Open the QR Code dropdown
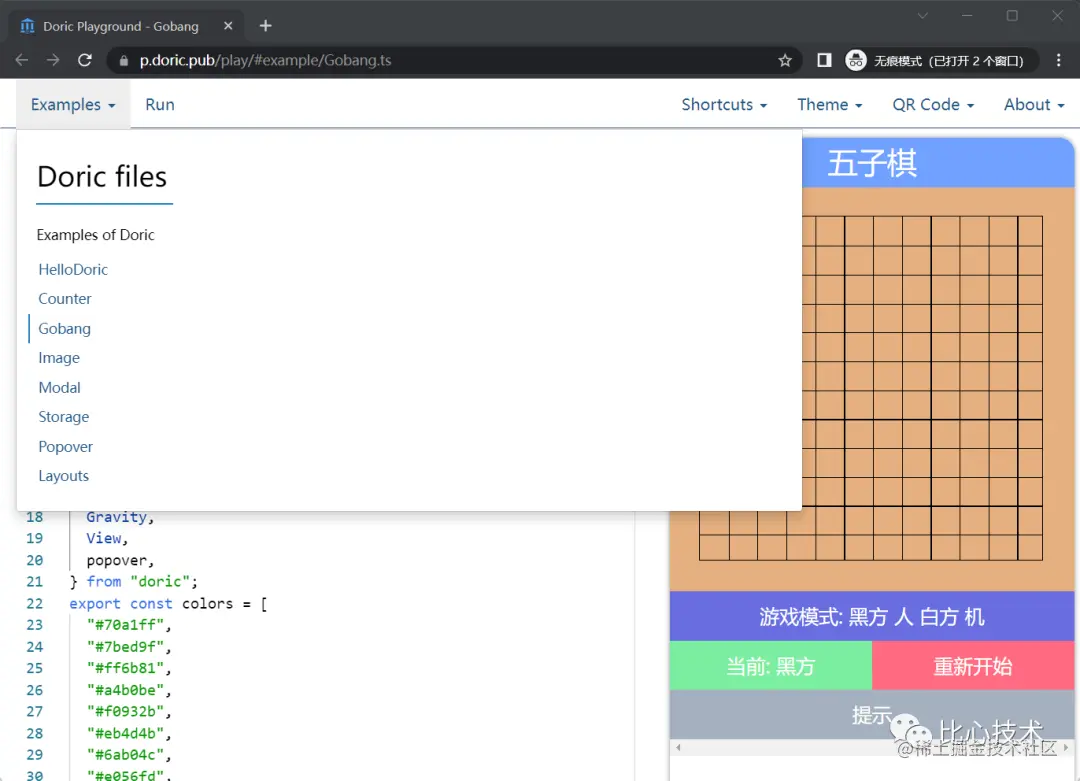Image resolution: width=1080 pixels, height=781 pixels. 933,105
